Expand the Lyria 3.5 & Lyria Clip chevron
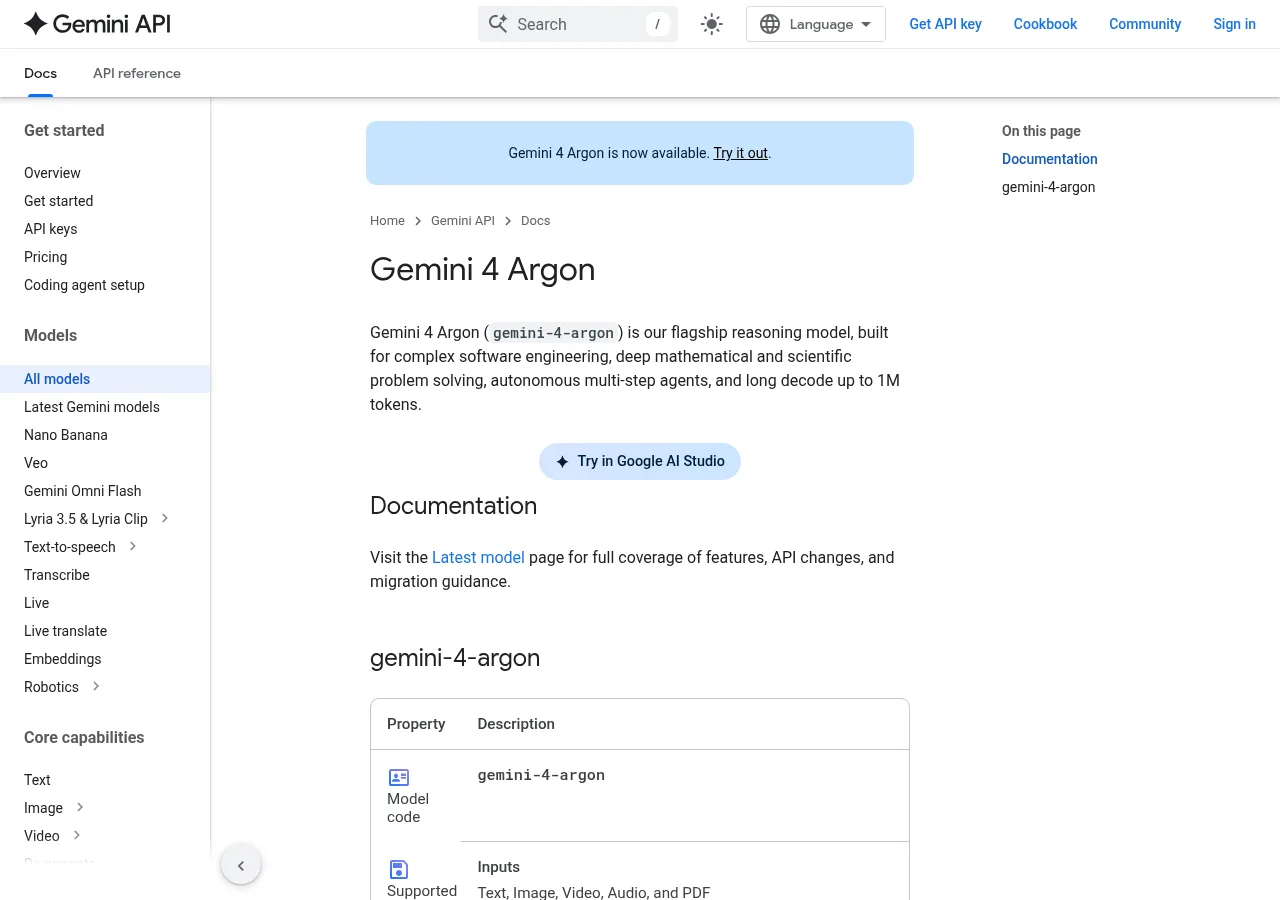Screen dimensions: 1280x900 click(165, 518)
